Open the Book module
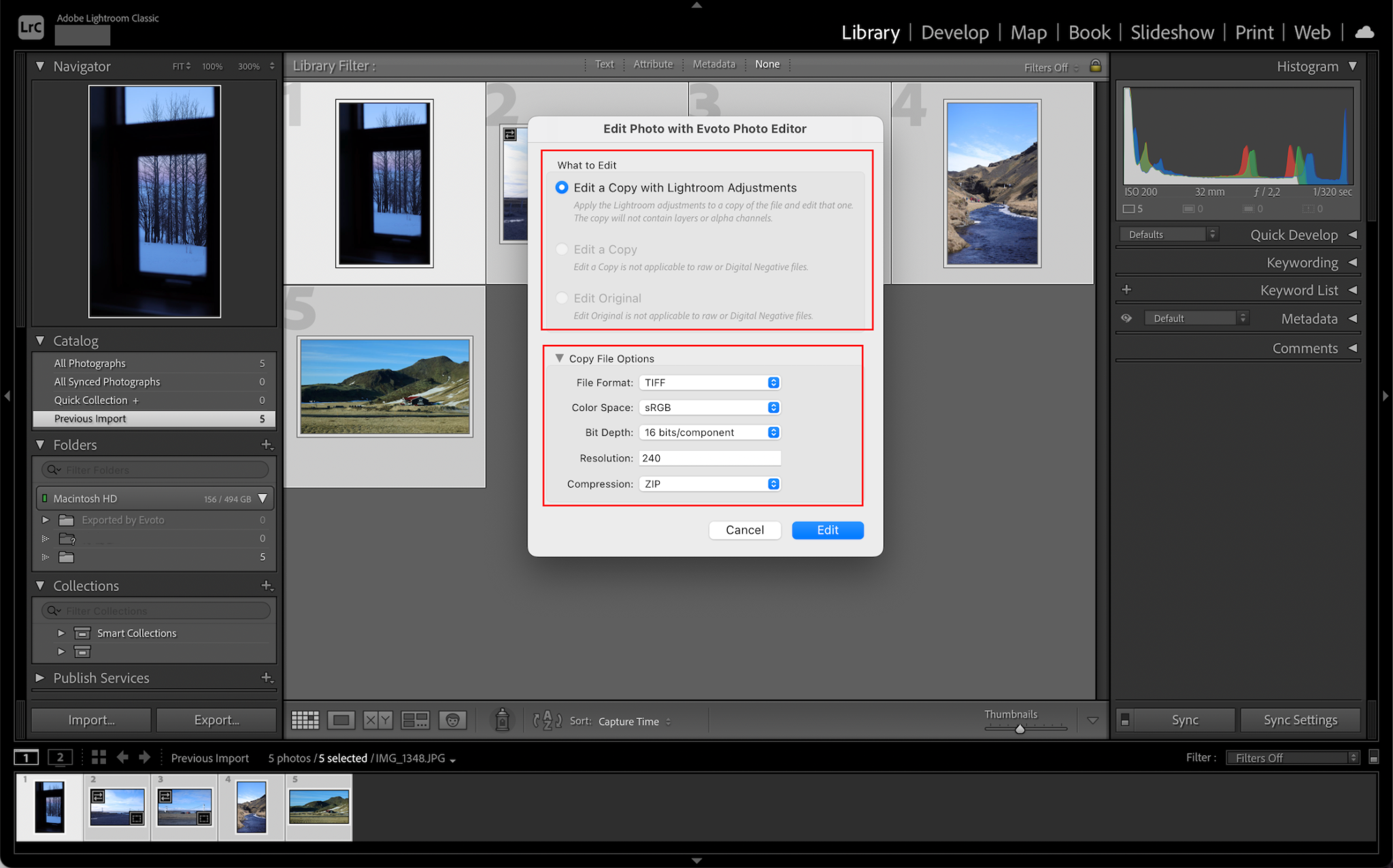The image size is (1393, 868). 1089,32
